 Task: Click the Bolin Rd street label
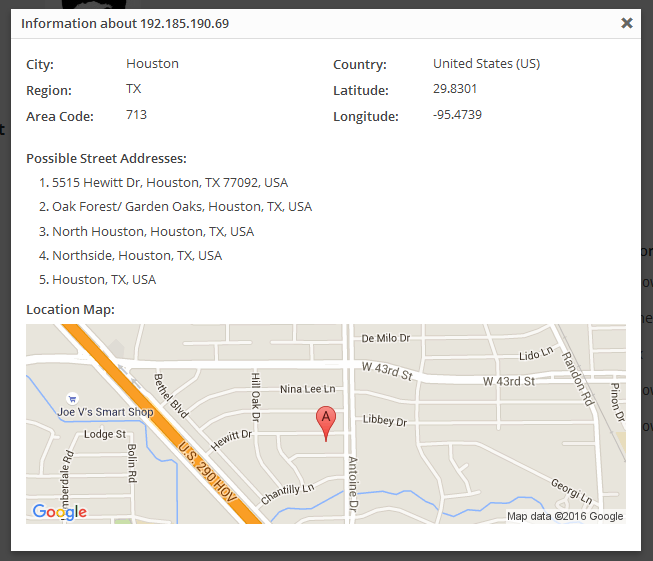(132, 463)
